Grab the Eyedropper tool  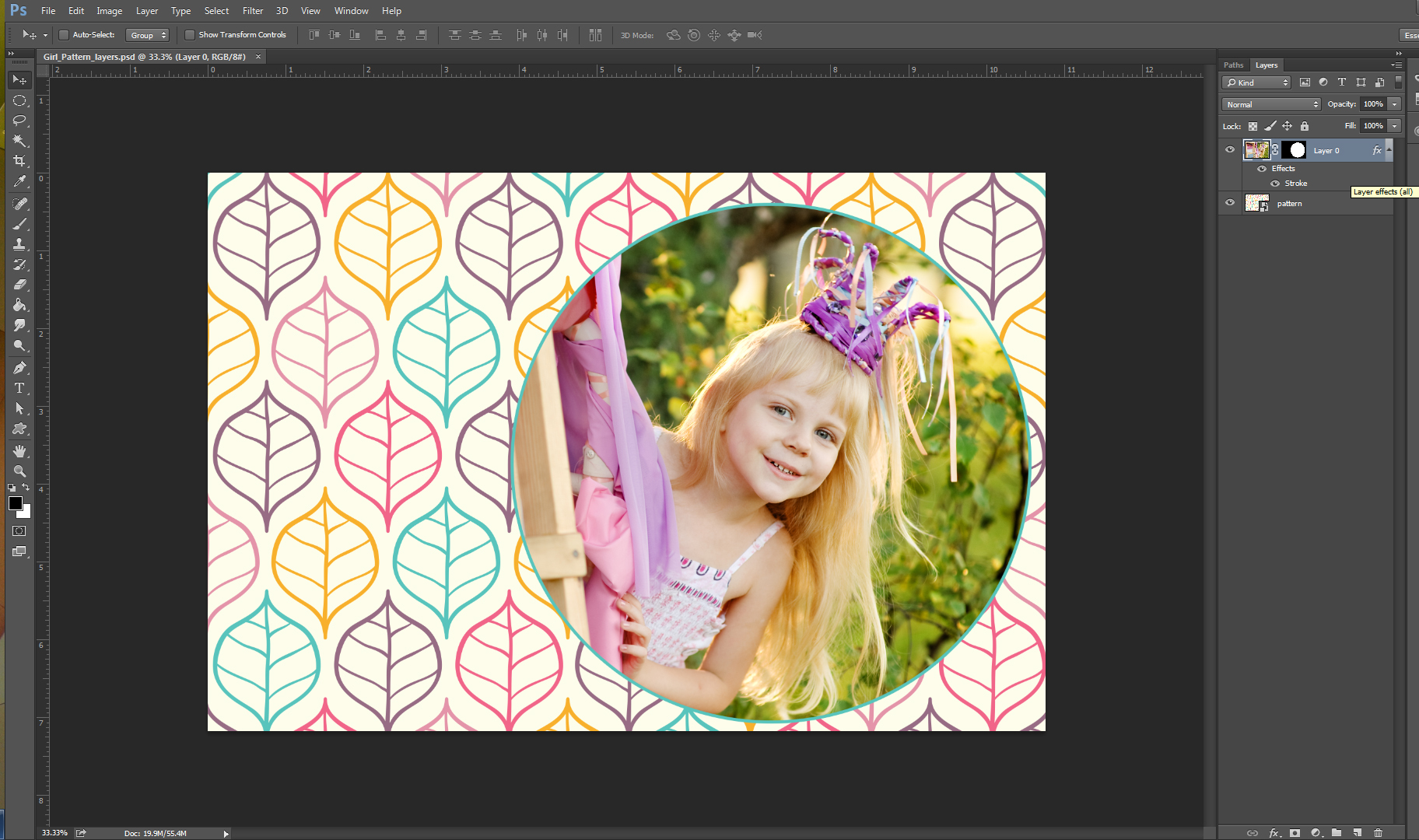point(19,180)
